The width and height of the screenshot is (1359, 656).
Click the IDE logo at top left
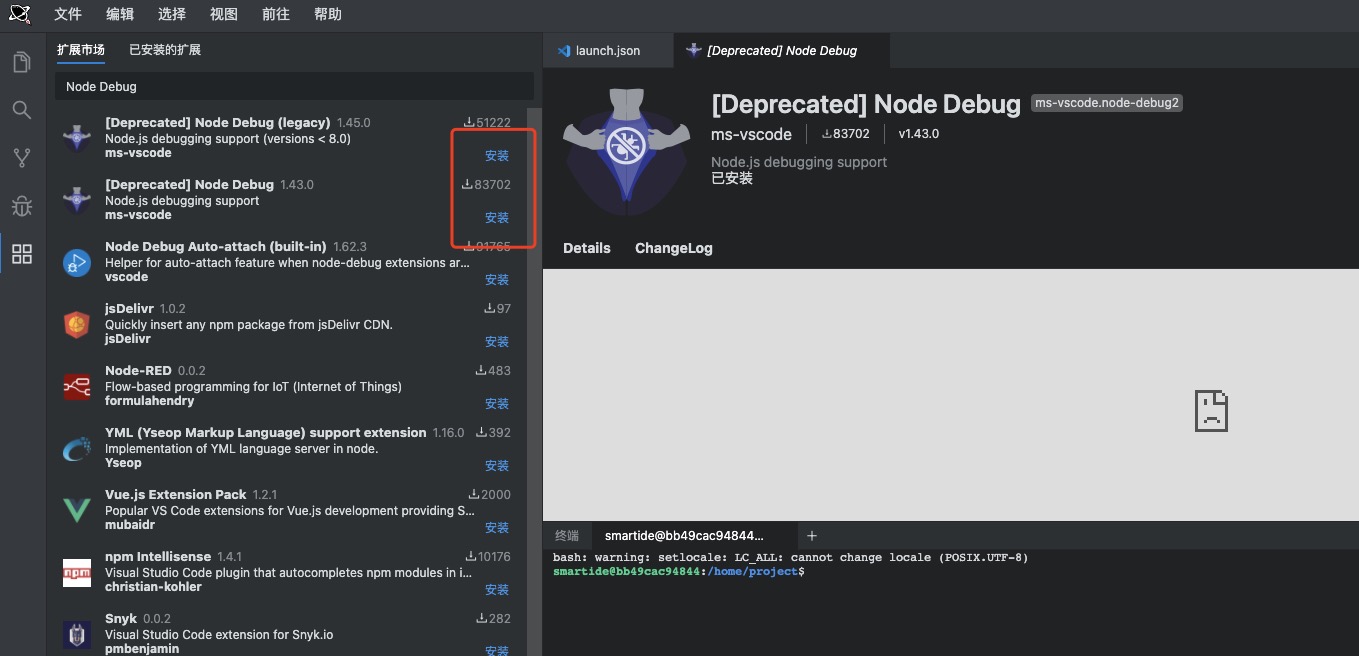[x=20, y=13]
